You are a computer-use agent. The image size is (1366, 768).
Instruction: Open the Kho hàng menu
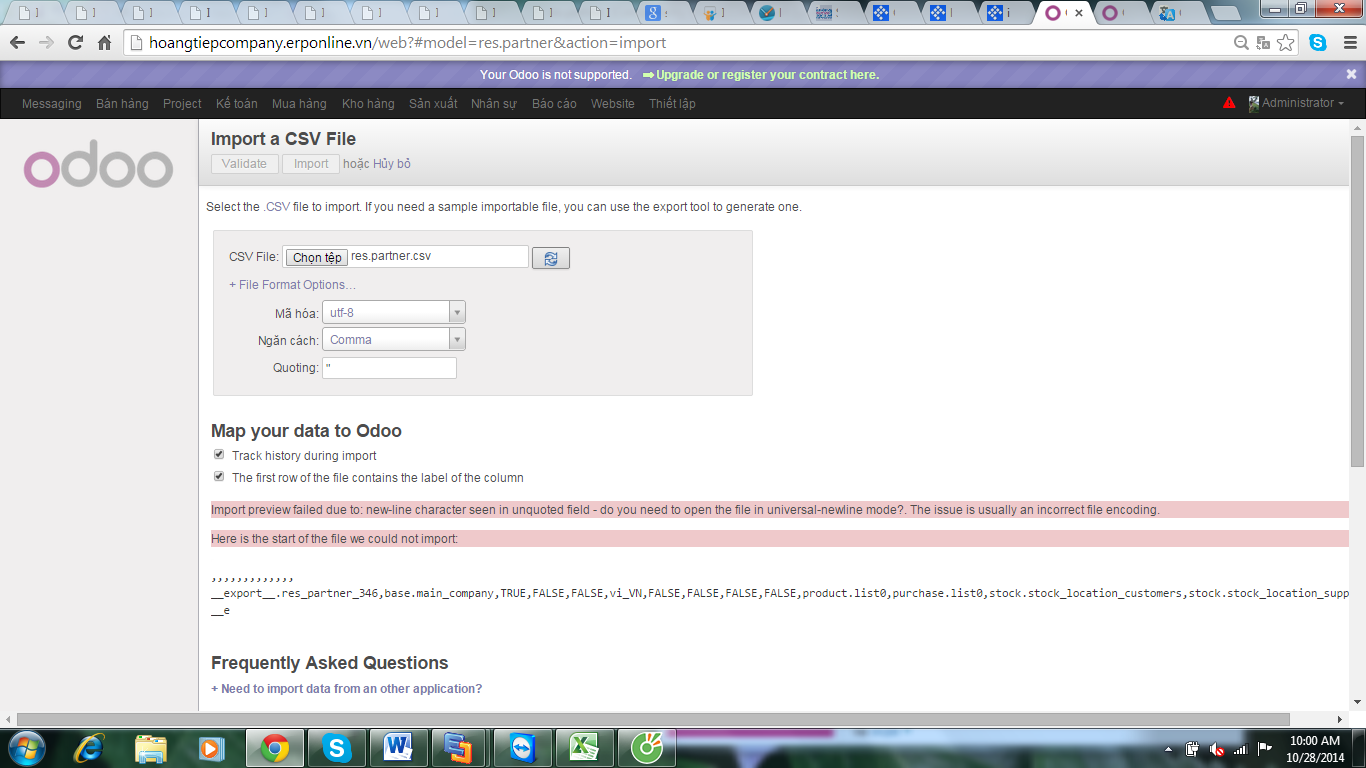click(x=368, y=104)
